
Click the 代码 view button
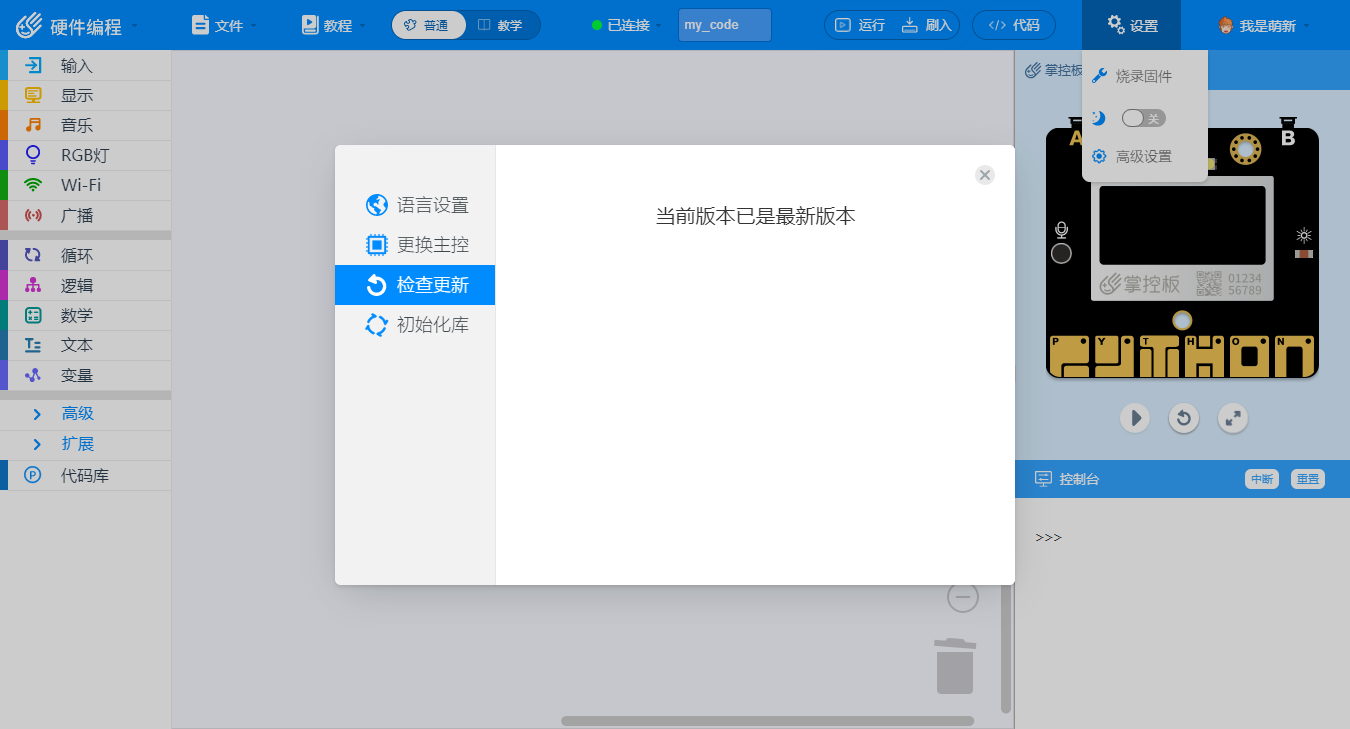(1014, 25)
